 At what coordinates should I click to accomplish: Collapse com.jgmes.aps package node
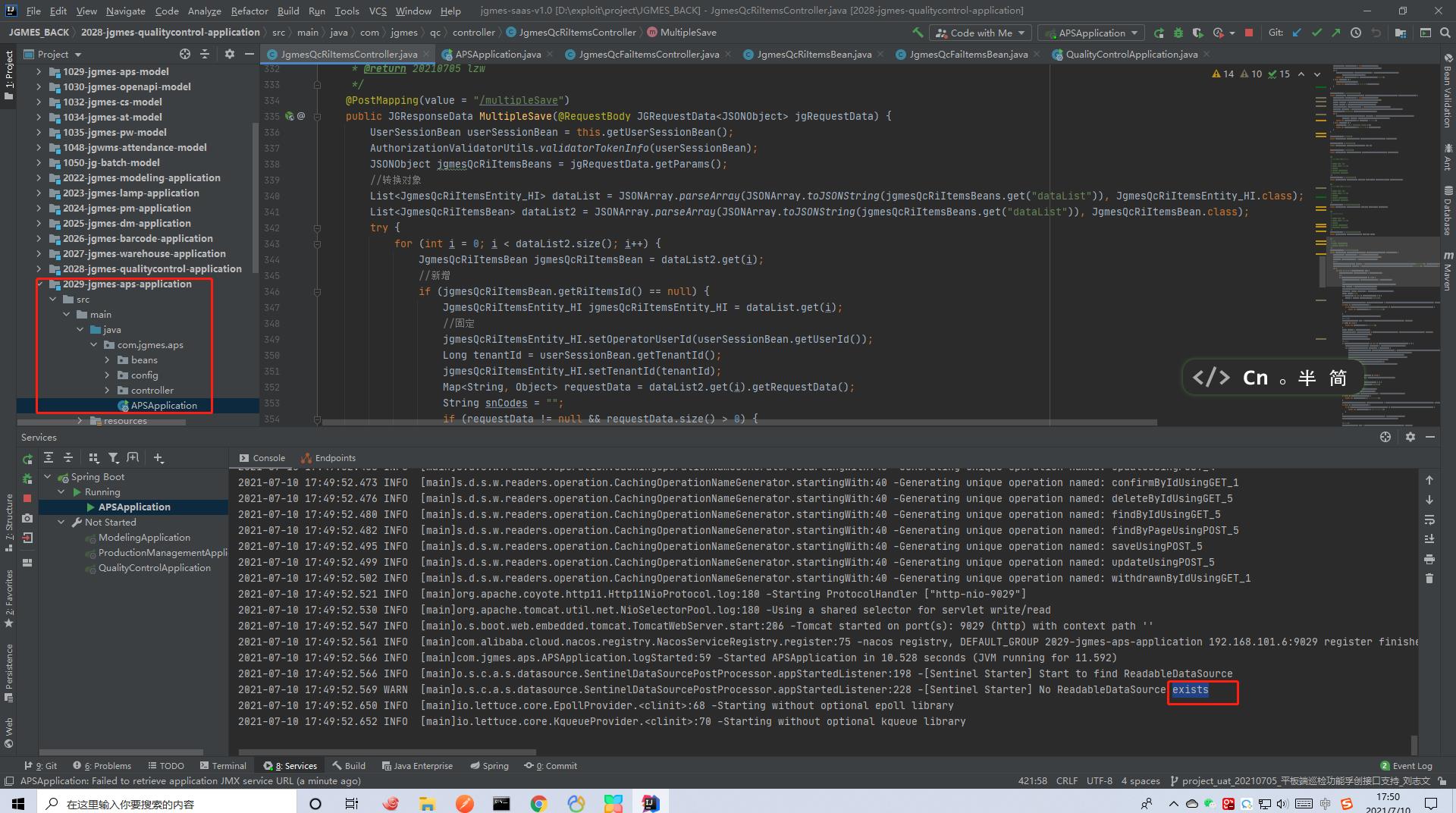pyautogui.click(x=94, y=344)
